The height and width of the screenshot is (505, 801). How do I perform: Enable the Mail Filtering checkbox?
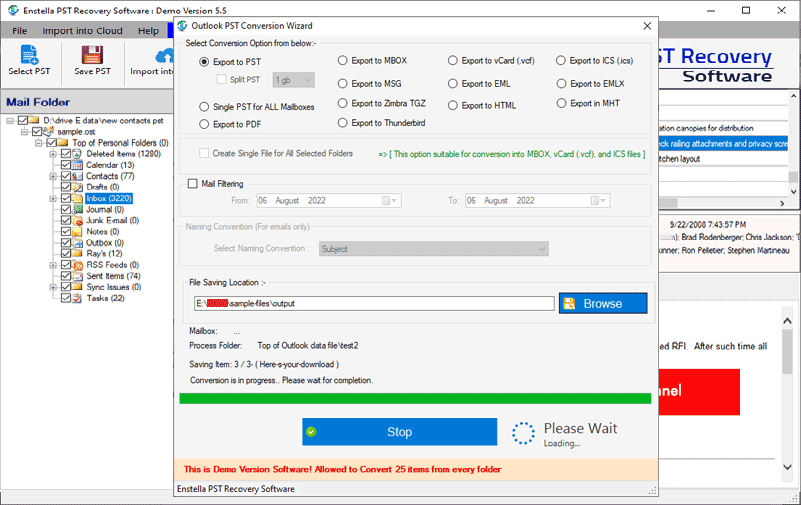[193, 183]
